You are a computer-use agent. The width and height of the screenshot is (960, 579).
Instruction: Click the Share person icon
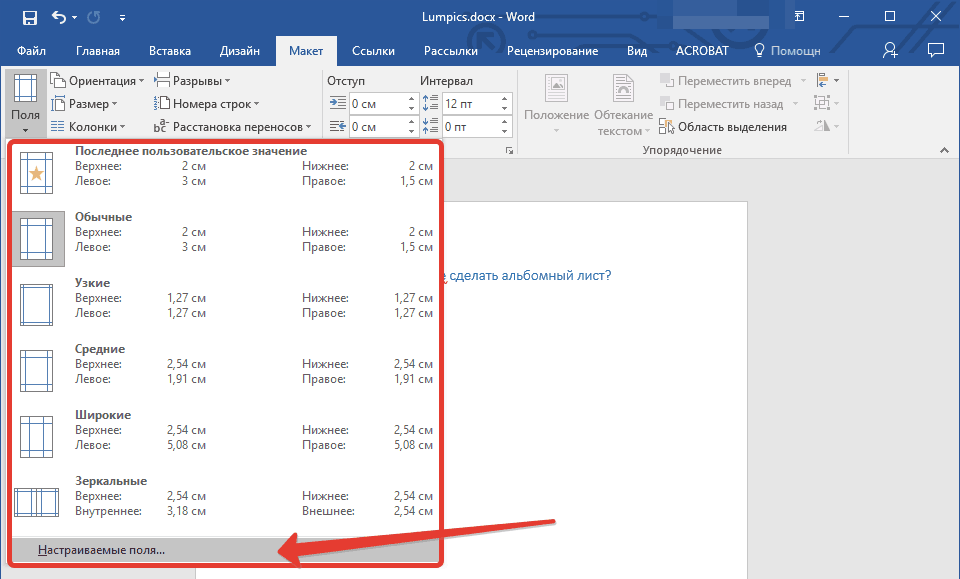[x=890, y=50]
